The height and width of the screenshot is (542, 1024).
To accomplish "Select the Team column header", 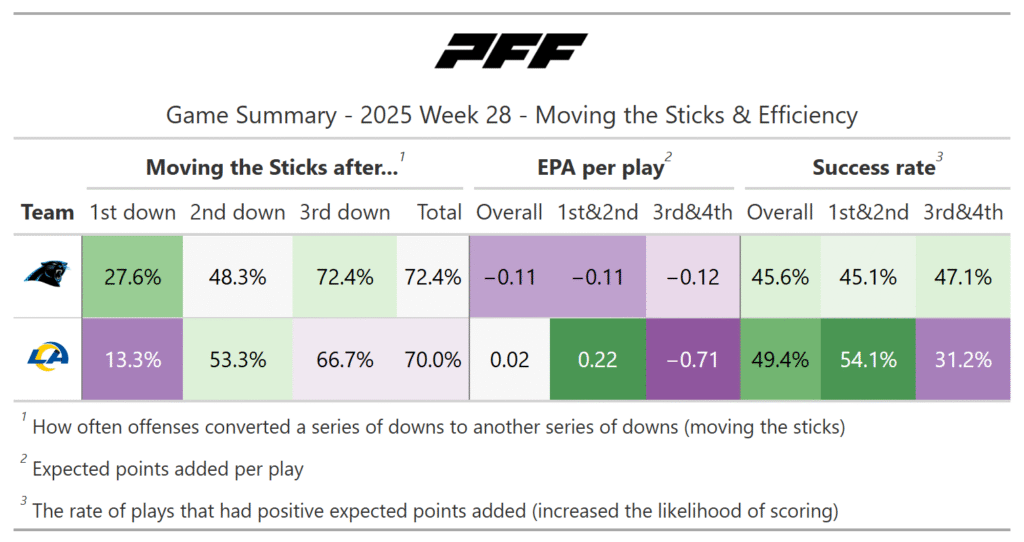I will 48,212.
